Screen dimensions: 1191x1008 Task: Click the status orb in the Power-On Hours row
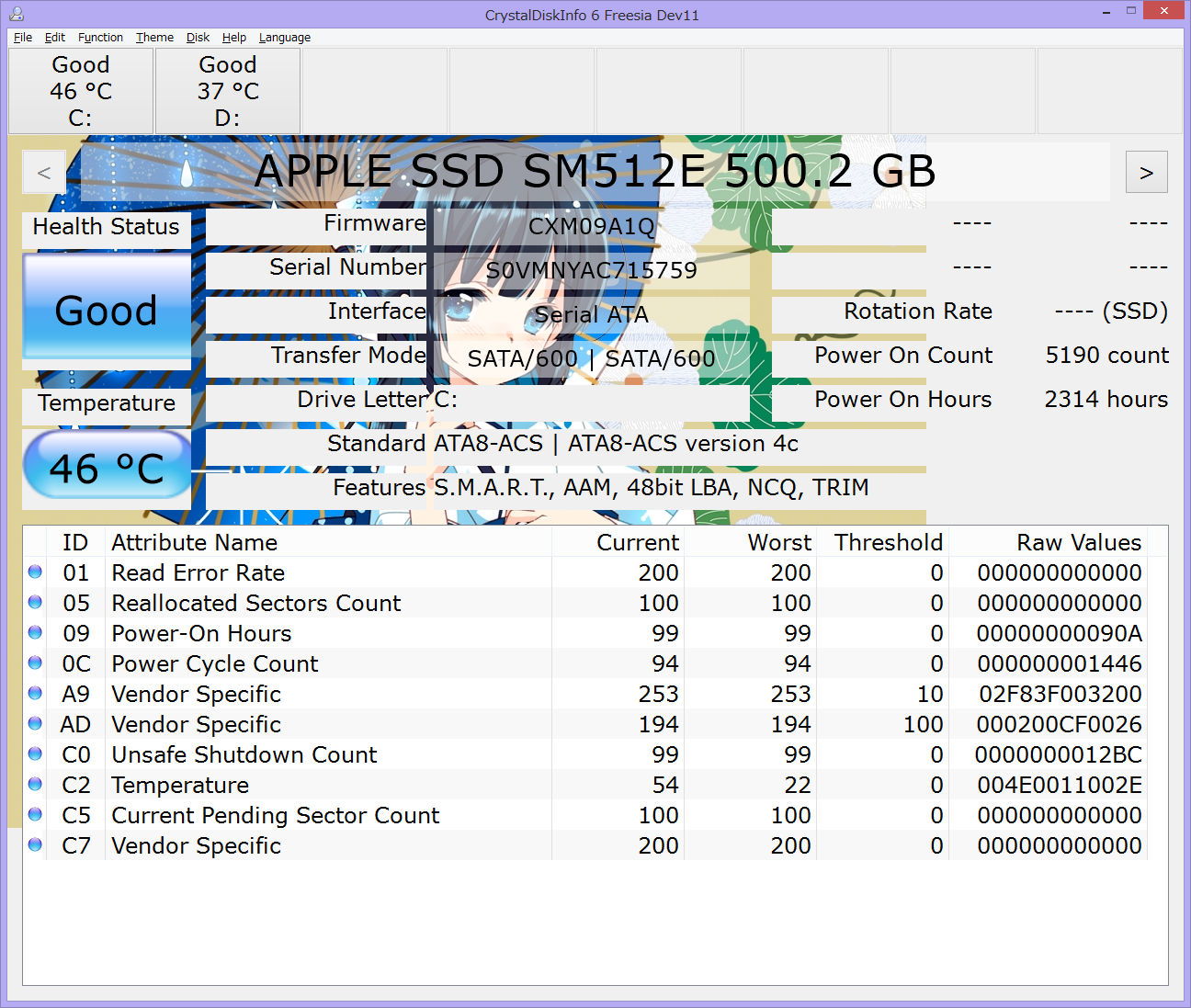(x=35, y=632)
